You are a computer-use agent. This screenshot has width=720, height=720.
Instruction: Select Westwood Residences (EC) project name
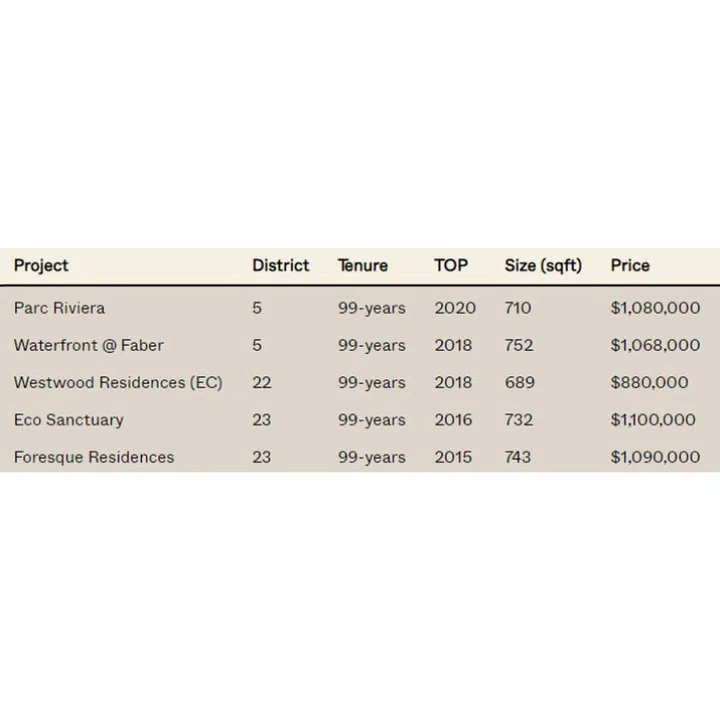point(118,382)
